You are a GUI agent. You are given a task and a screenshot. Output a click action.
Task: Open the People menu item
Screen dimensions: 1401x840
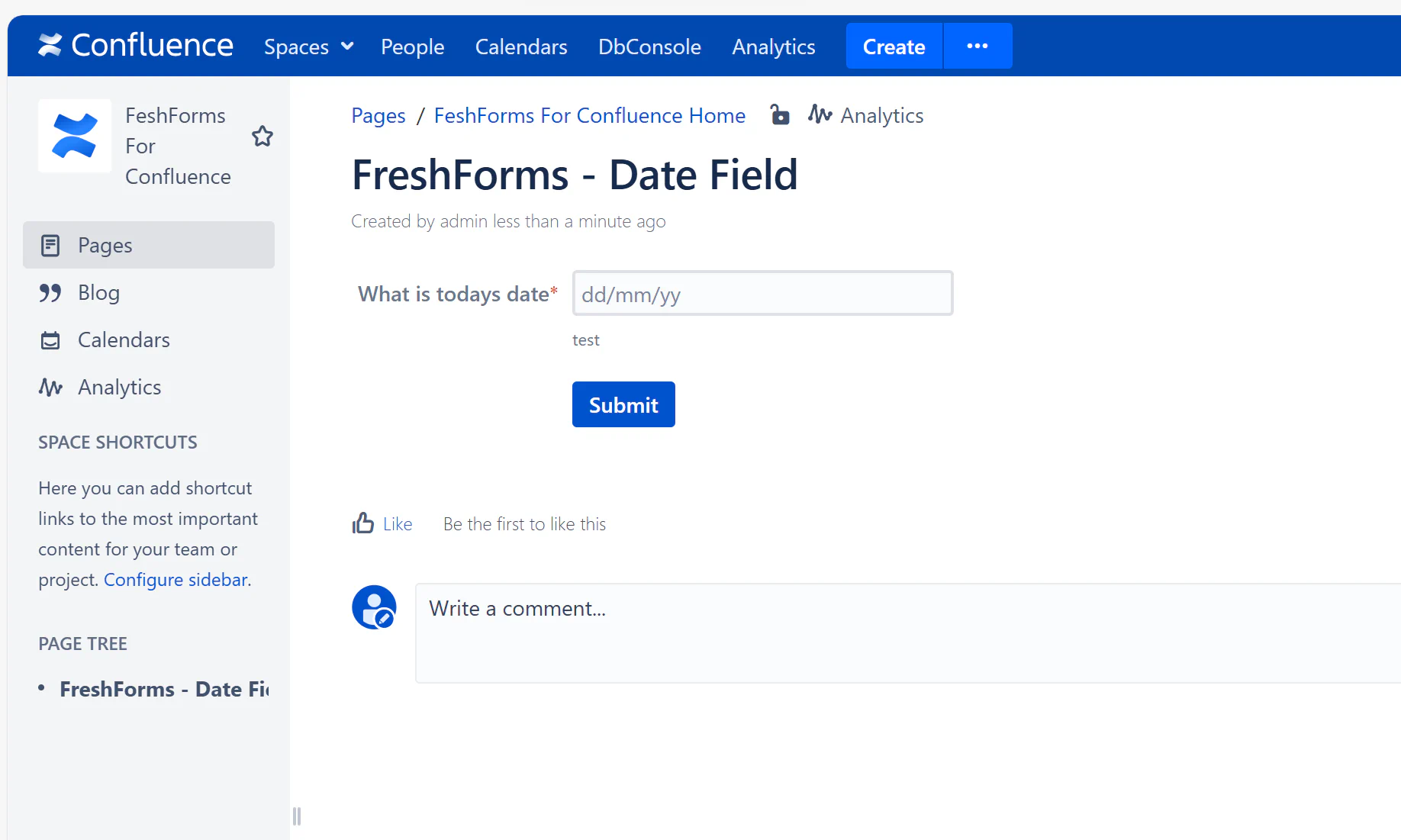click(412, 47)
